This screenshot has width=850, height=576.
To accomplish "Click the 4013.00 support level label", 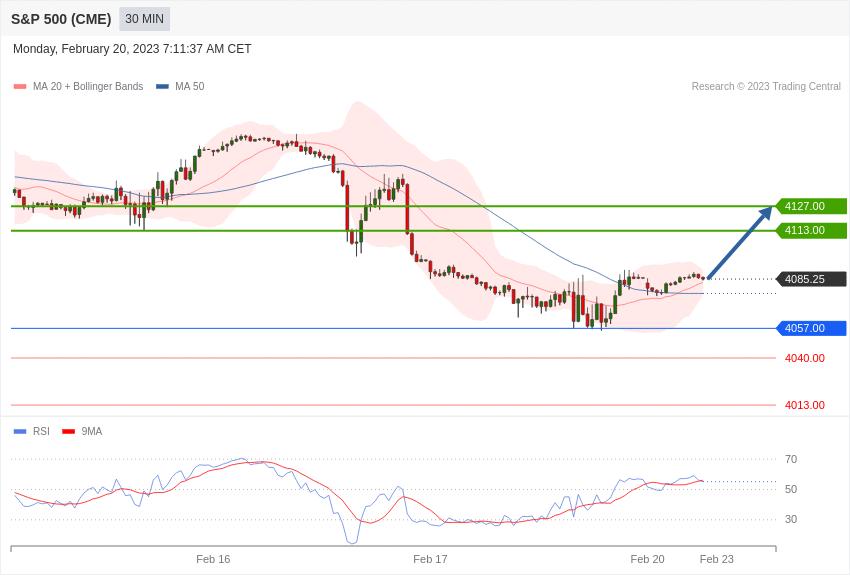I will [805, 405].
